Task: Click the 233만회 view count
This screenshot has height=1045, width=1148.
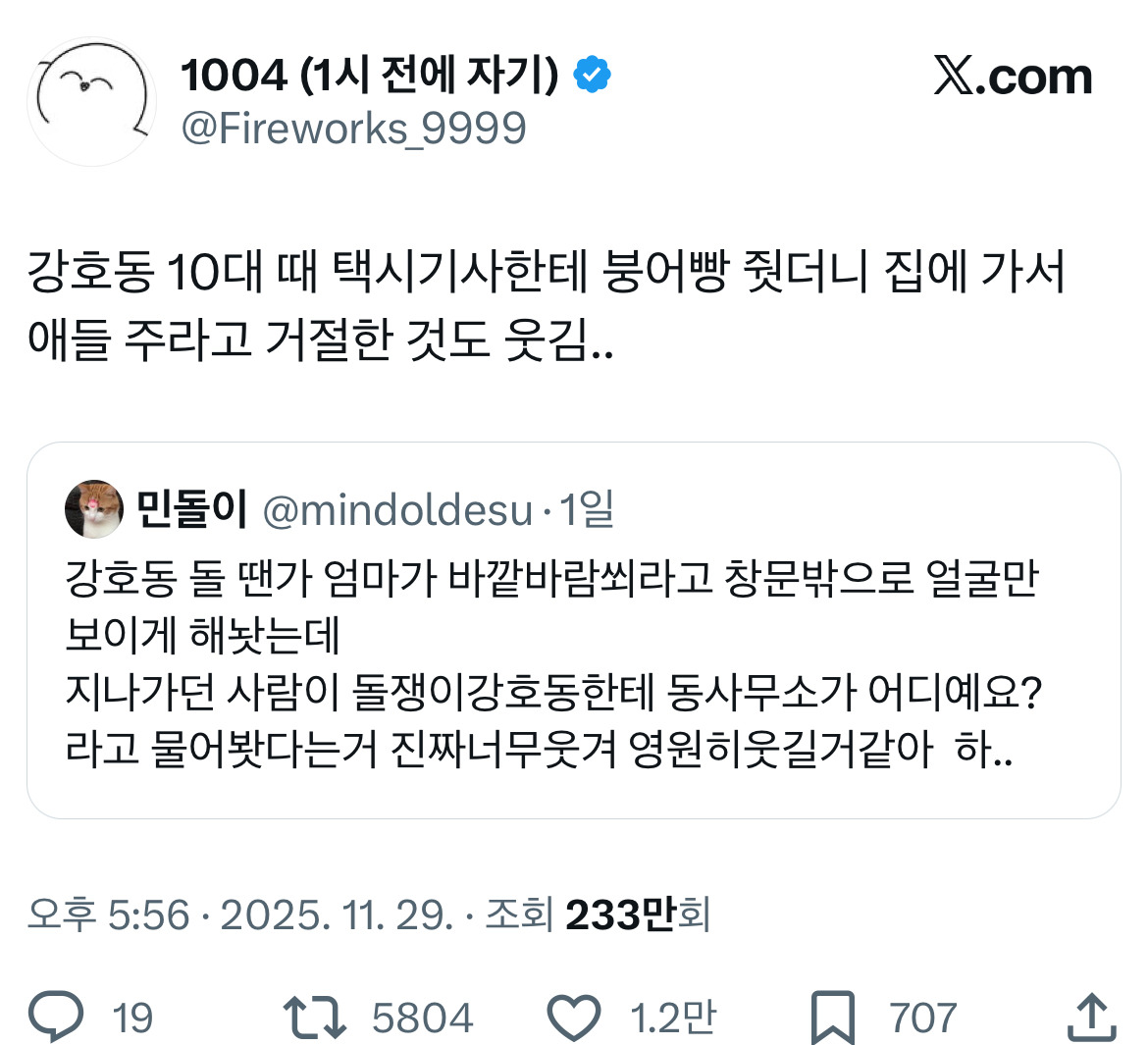Action: [638, 915]
